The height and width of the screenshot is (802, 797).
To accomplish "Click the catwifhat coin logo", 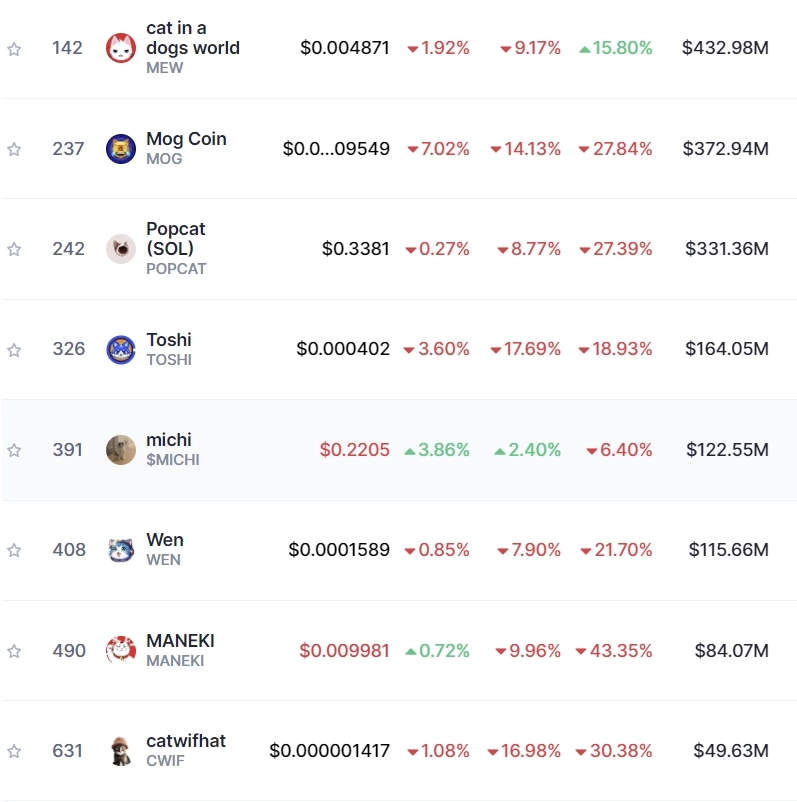I will (x=121, y=751).
